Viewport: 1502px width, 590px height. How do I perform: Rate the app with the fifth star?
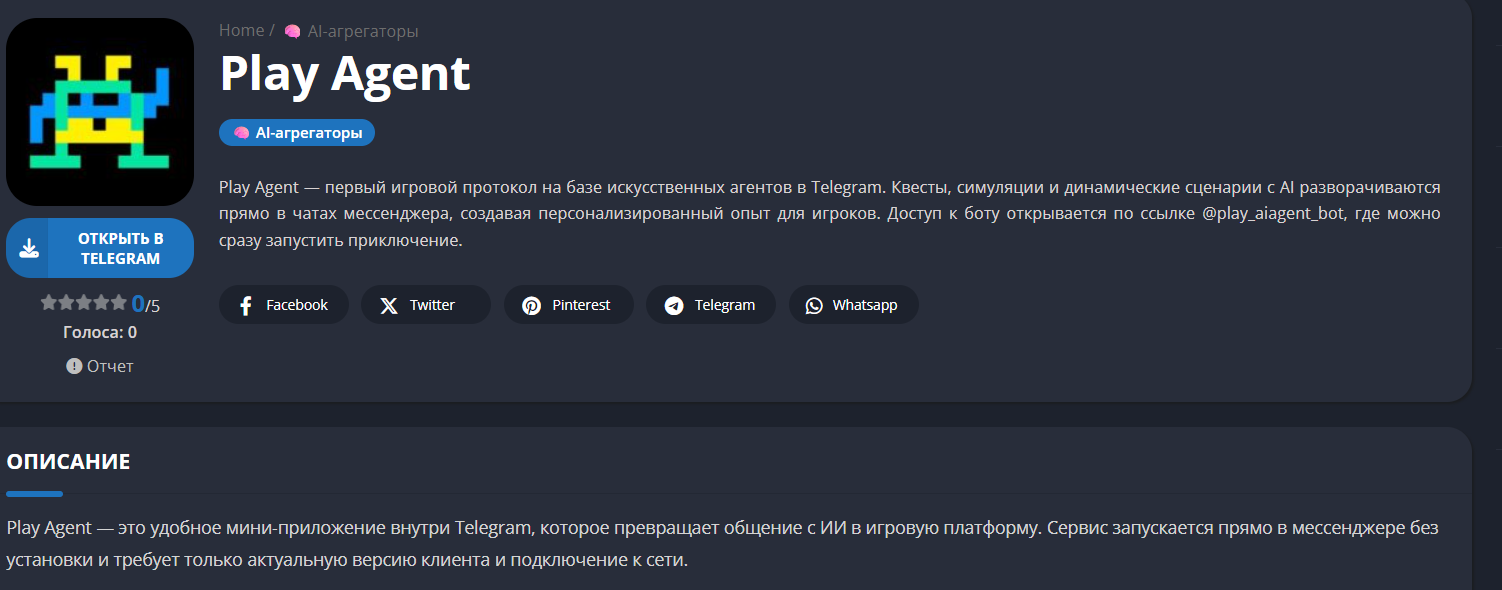pos(119,302)
